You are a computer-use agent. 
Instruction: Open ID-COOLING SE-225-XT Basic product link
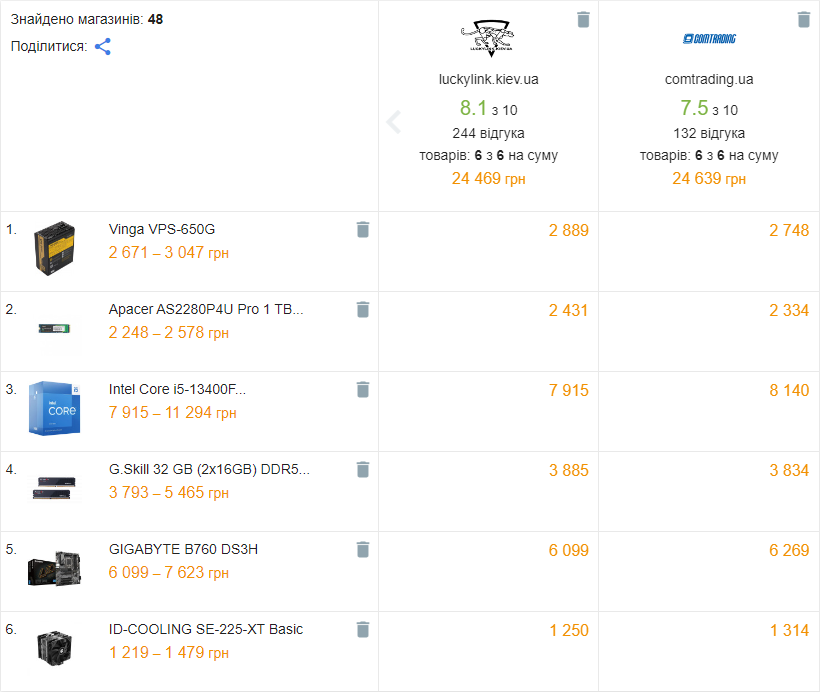[206, 630]
